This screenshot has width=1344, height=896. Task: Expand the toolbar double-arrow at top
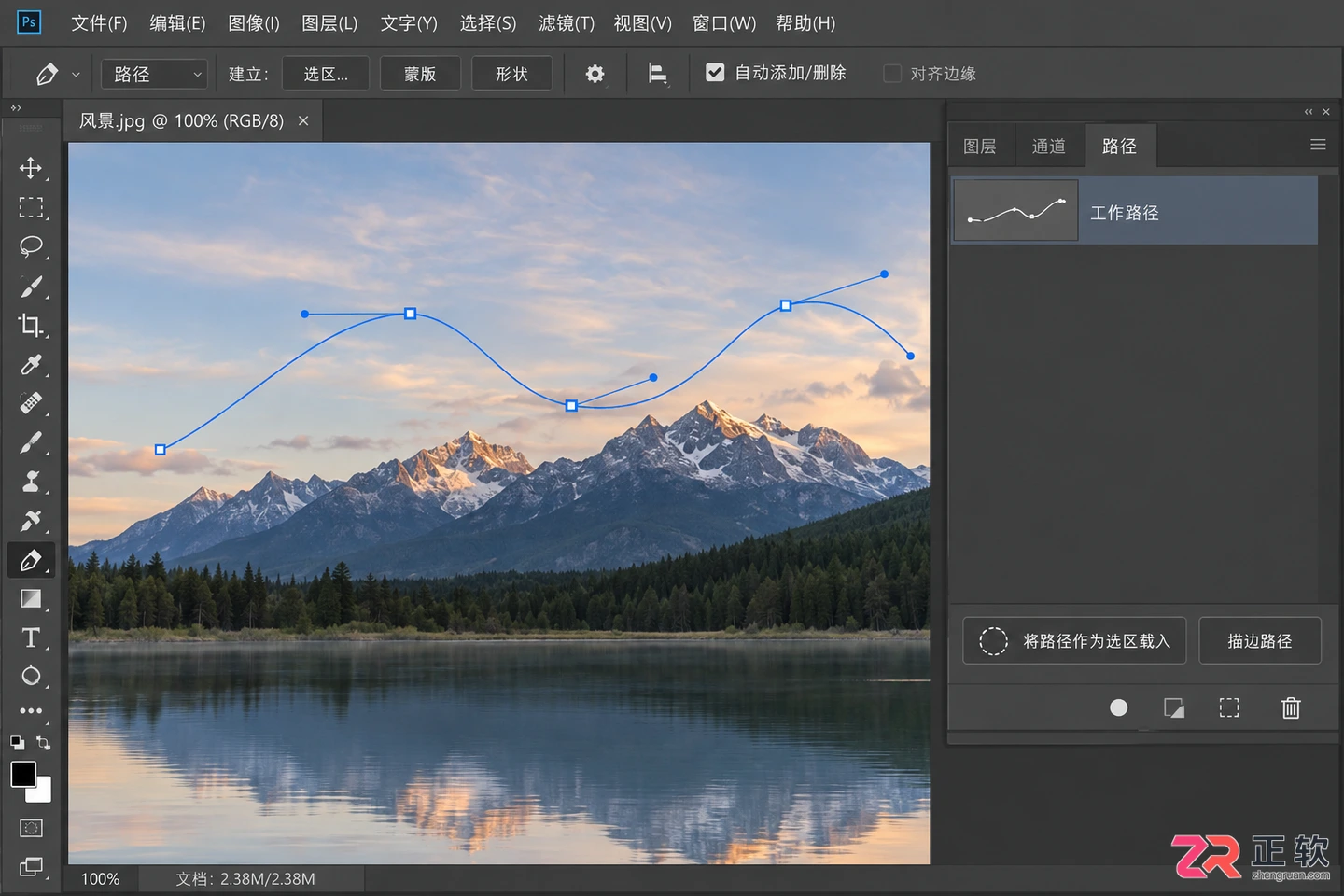(x=16, y=108)
